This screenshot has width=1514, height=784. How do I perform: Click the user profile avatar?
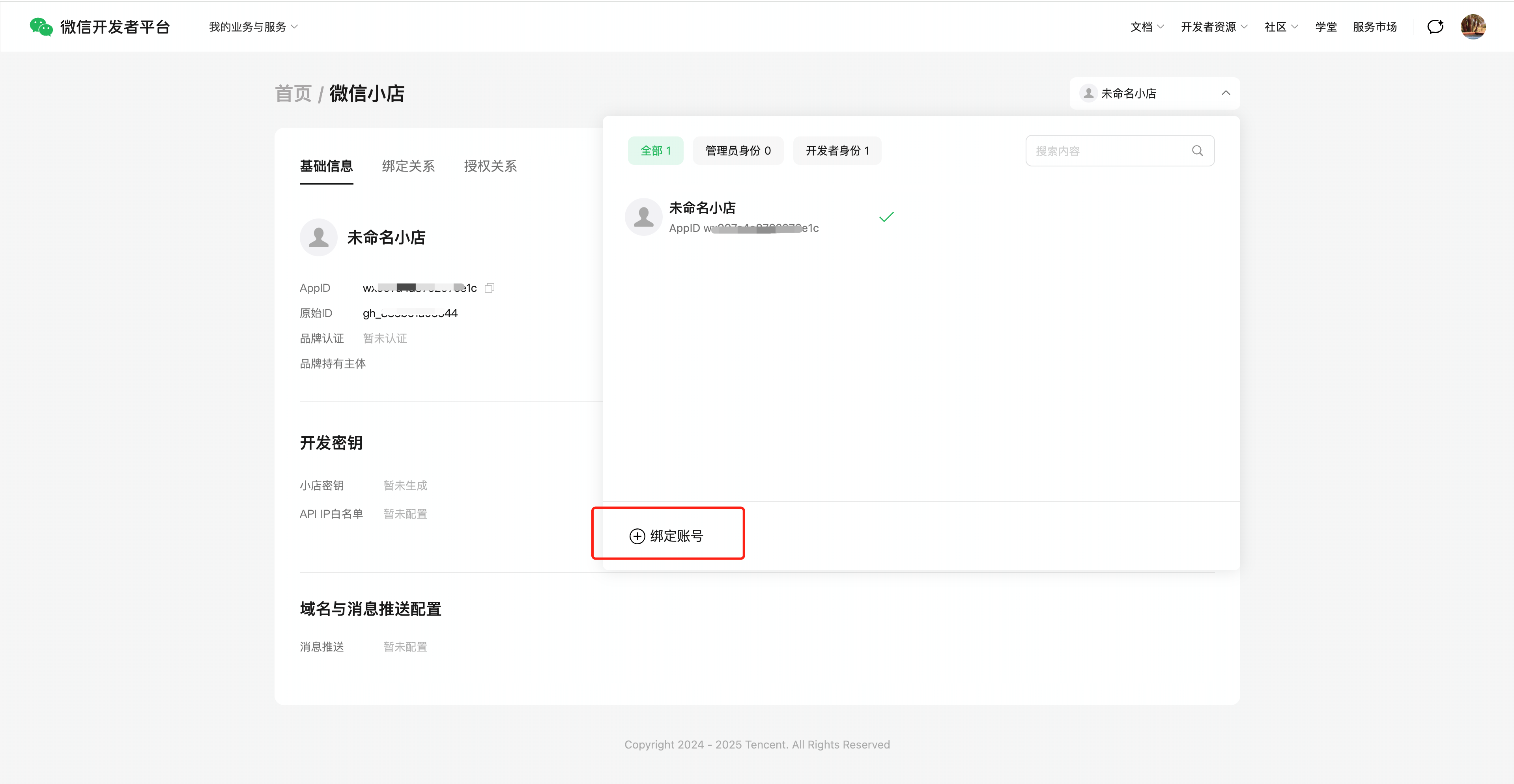pyautogui.click(x=1473, y=26)
